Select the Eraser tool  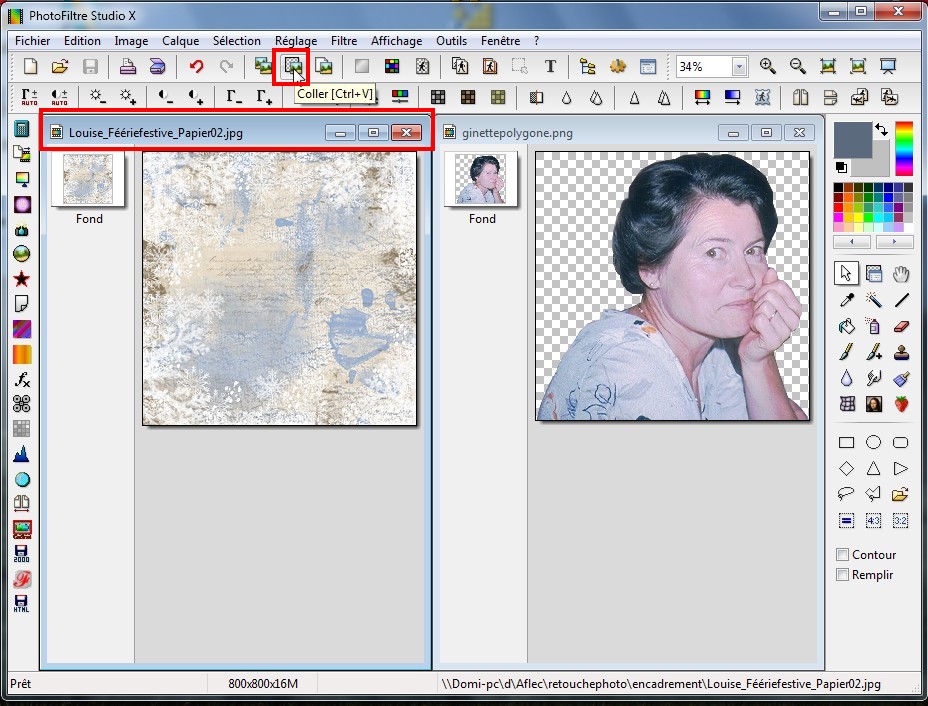click(x=901, y=326)
